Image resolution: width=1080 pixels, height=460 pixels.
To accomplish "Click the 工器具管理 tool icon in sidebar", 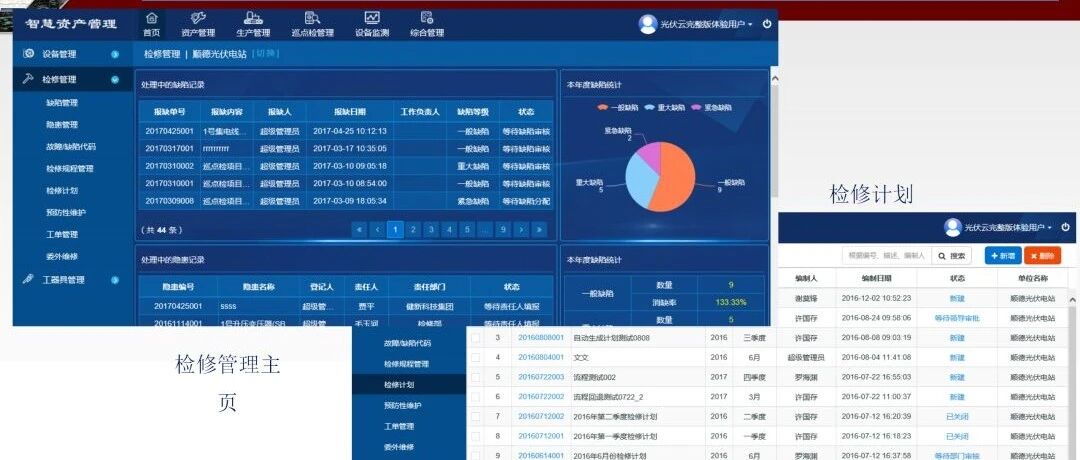I will (29, 280).
